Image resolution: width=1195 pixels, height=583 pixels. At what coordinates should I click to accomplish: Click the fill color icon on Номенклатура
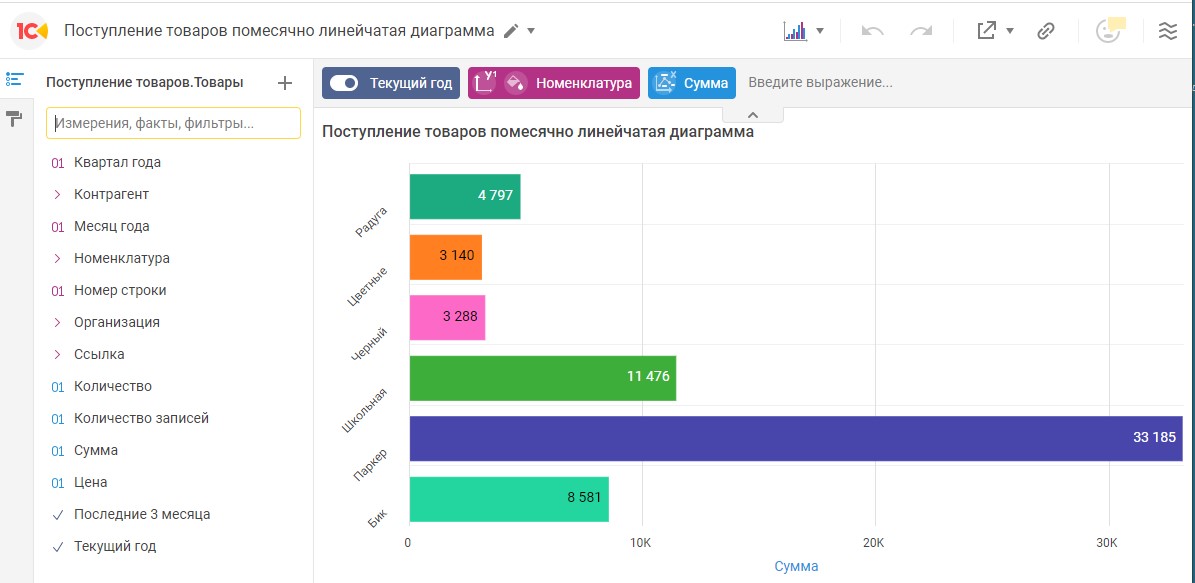click(x=515, y=83)
